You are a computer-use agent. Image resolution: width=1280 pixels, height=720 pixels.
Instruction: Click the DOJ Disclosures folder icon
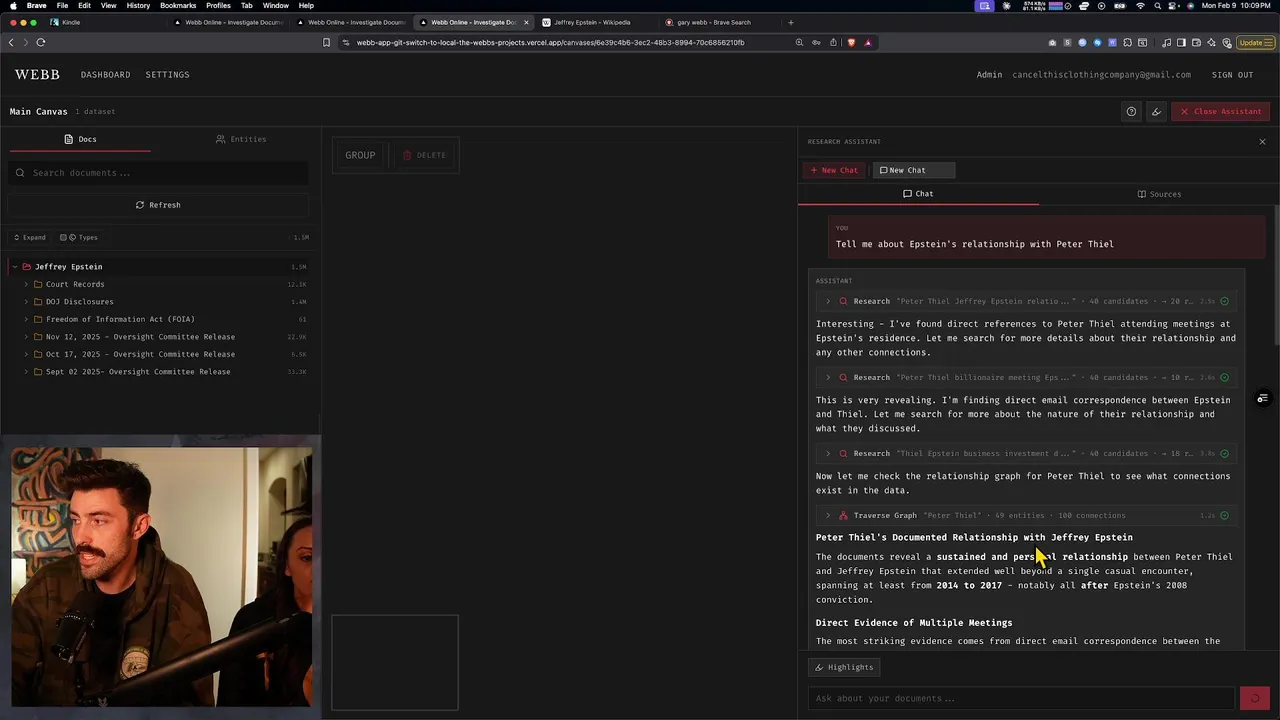[37, 302]
